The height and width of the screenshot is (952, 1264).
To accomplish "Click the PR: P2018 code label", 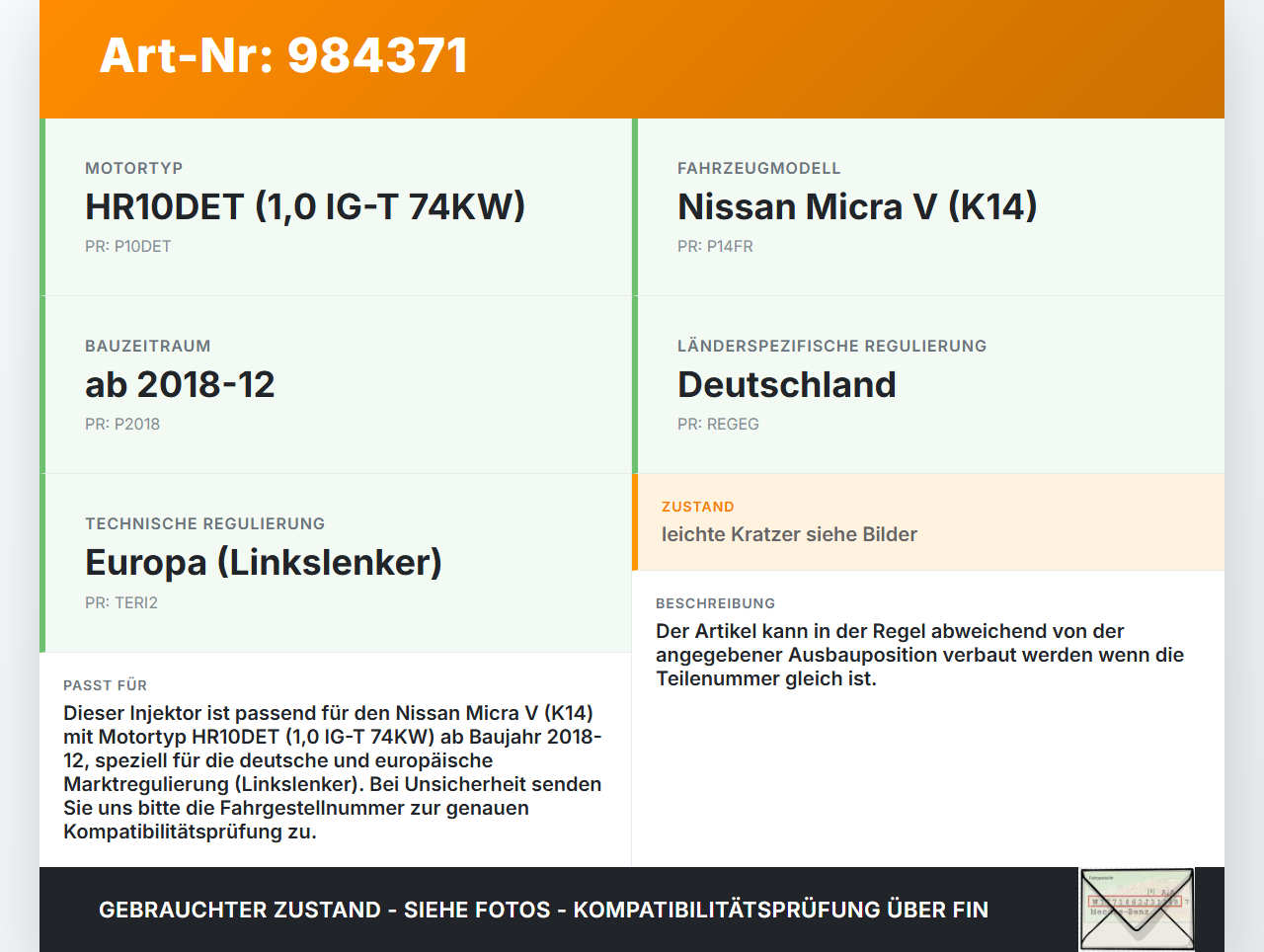I will click(122, 424).
